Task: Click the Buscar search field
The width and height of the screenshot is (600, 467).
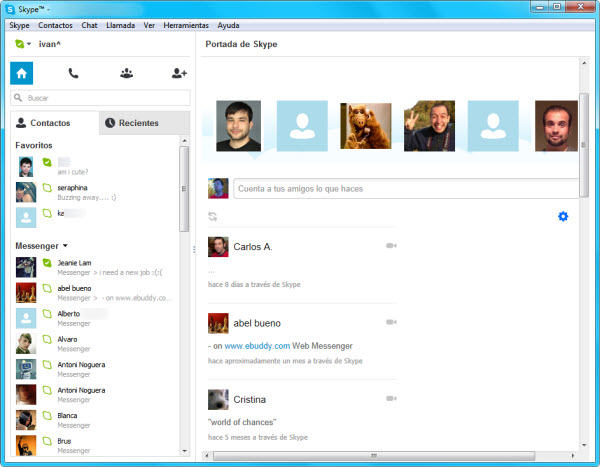Action: 100,98
